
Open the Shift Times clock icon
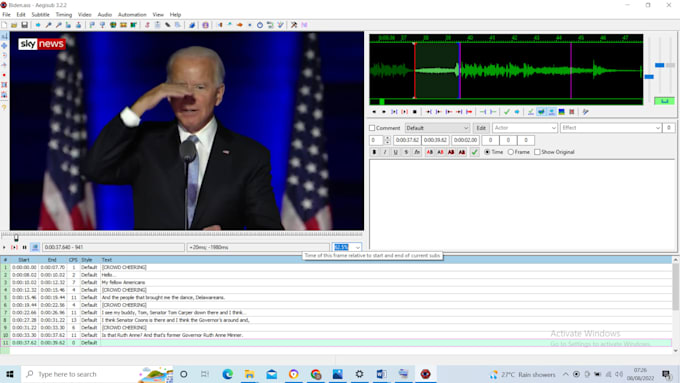260,25
